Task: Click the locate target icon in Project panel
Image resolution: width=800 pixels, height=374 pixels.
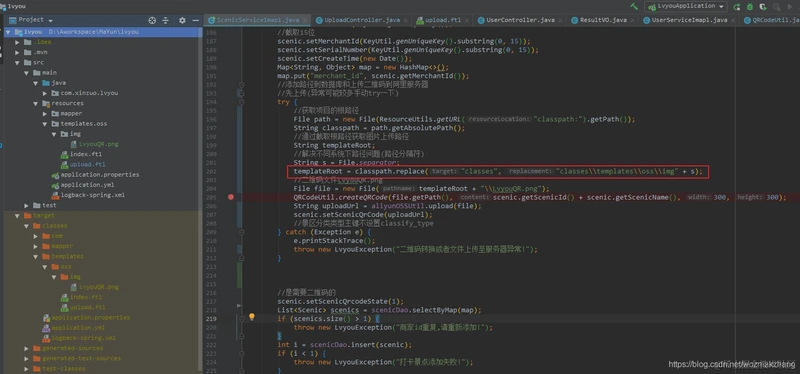Action: [152, 20]
